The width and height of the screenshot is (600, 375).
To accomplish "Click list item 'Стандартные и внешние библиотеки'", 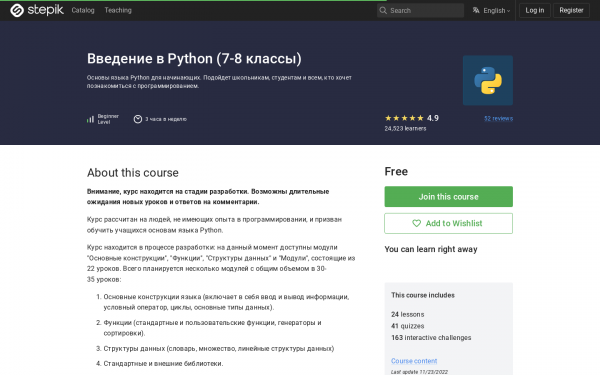I will [163, 364].
